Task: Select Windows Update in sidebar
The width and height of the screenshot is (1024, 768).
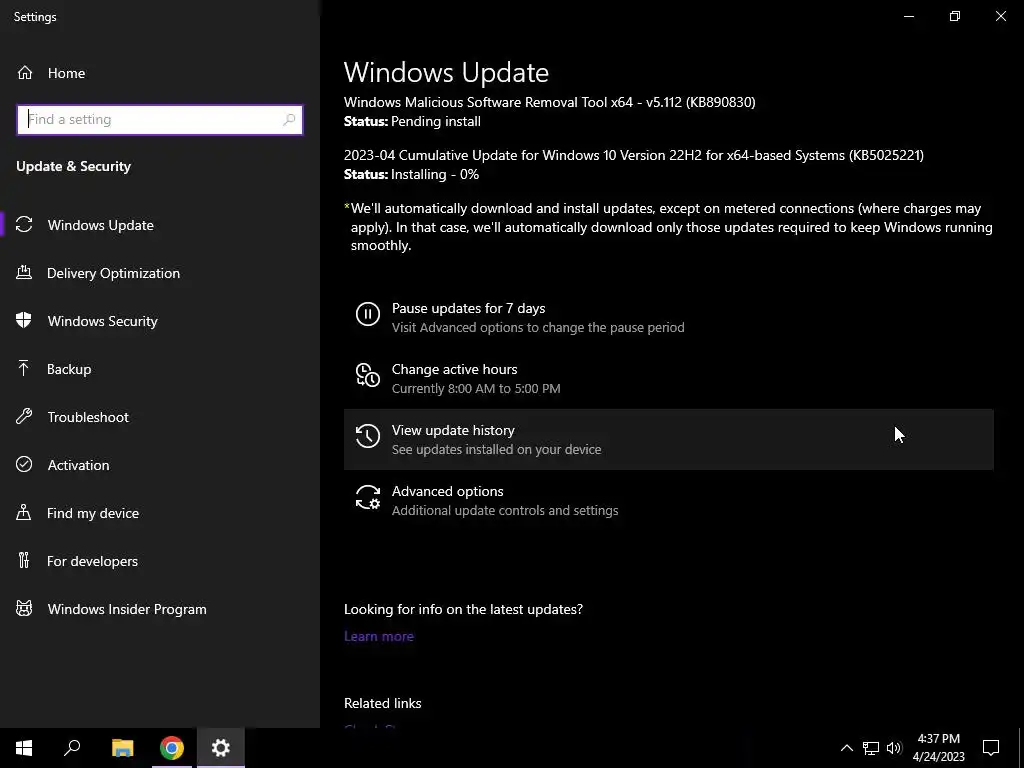Action: point(160,225)
